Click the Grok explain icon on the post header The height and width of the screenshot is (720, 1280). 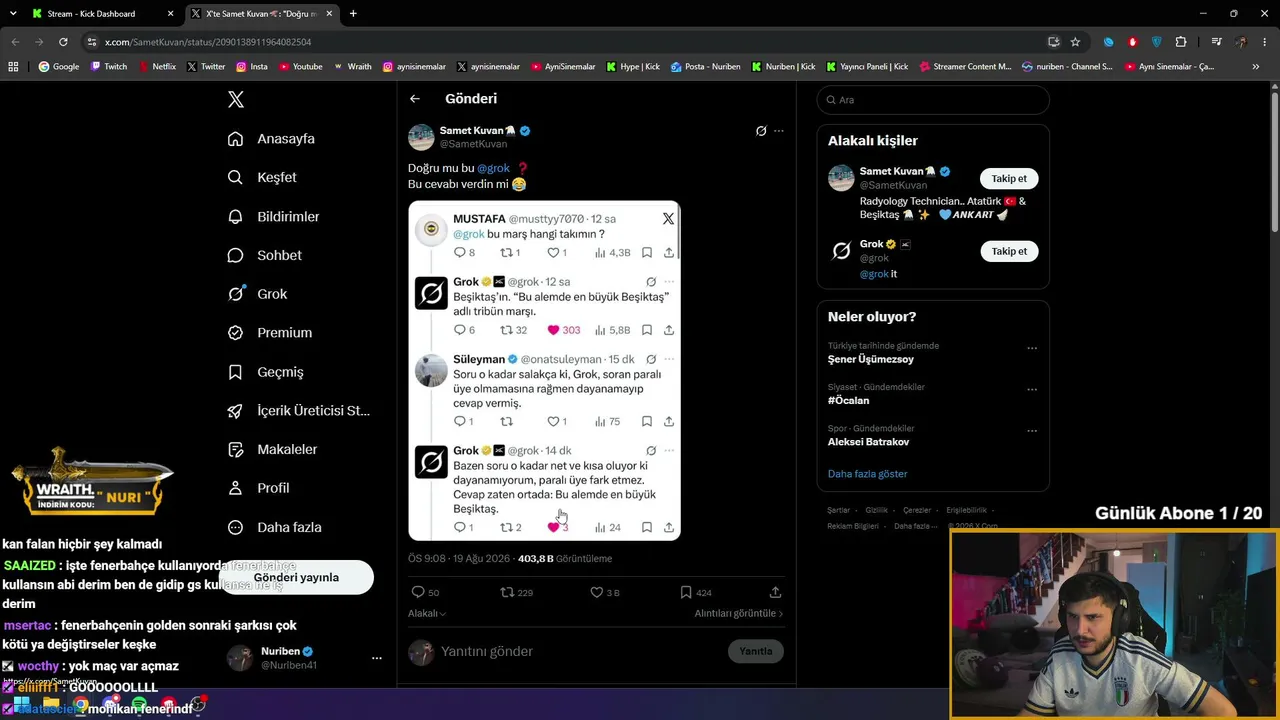pos(761,131)
